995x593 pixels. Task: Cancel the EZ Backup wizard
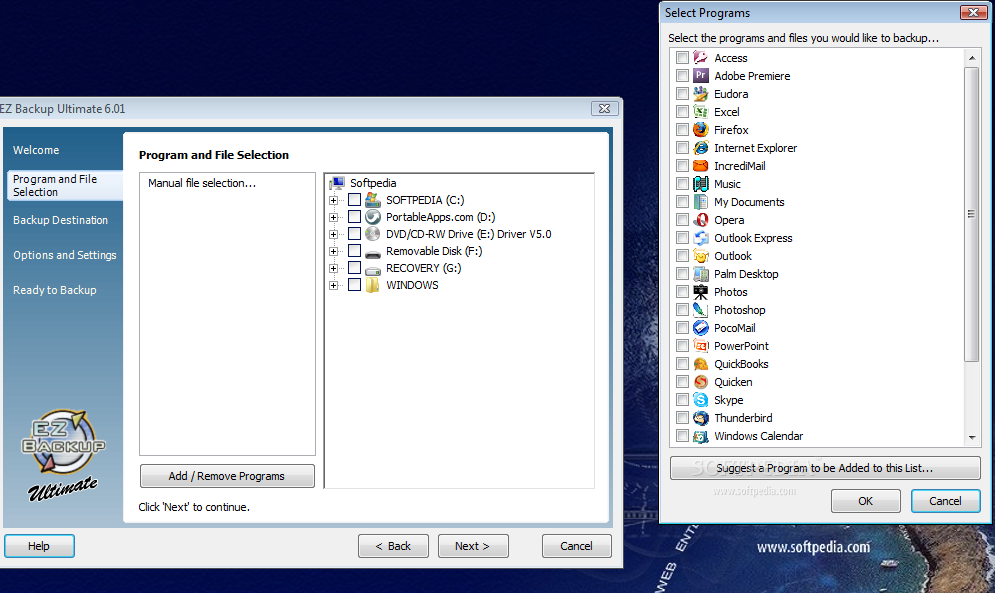(x=577, y=546)
